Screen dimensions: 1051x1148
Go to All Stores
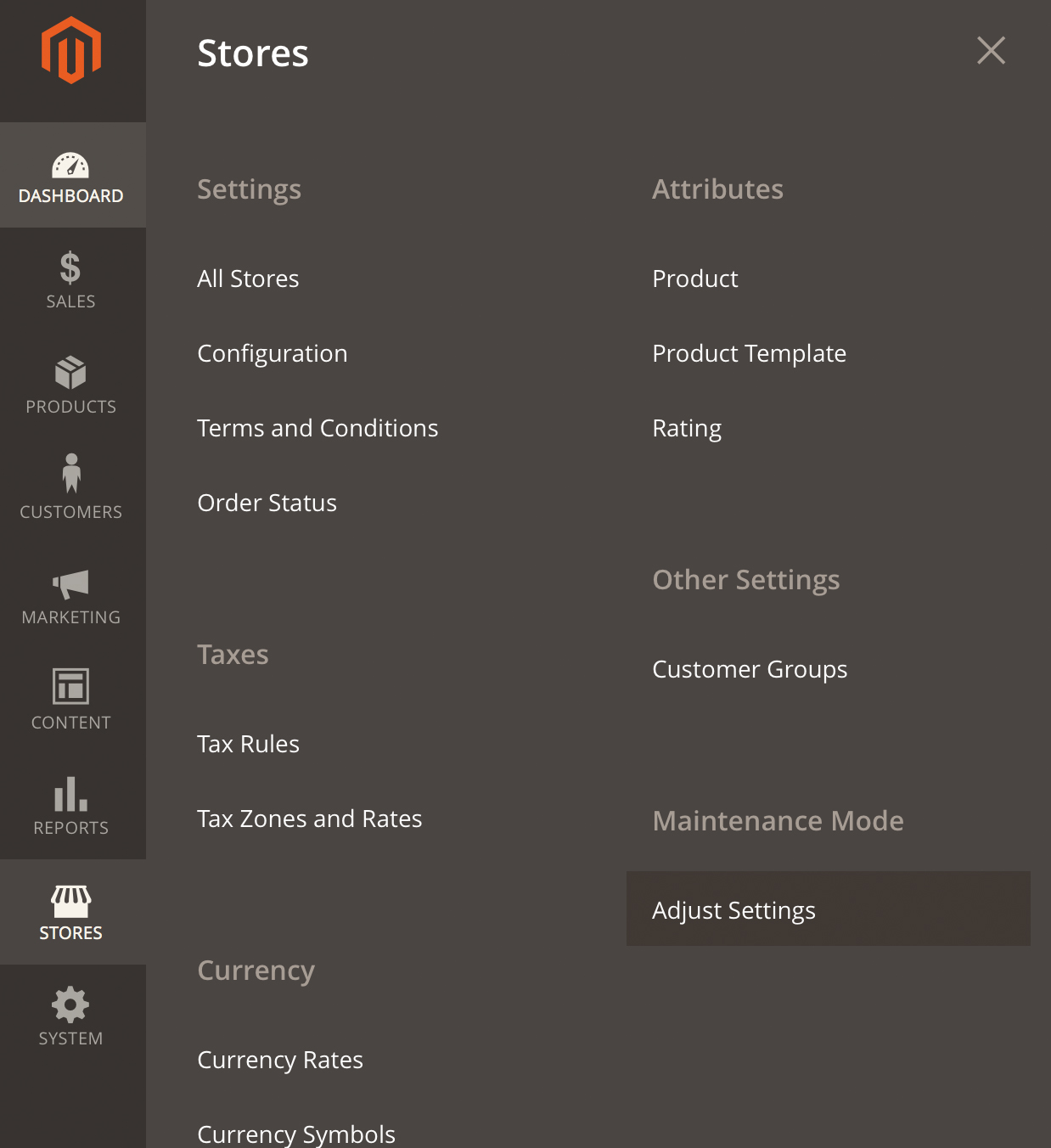click(x=248, y=279)
